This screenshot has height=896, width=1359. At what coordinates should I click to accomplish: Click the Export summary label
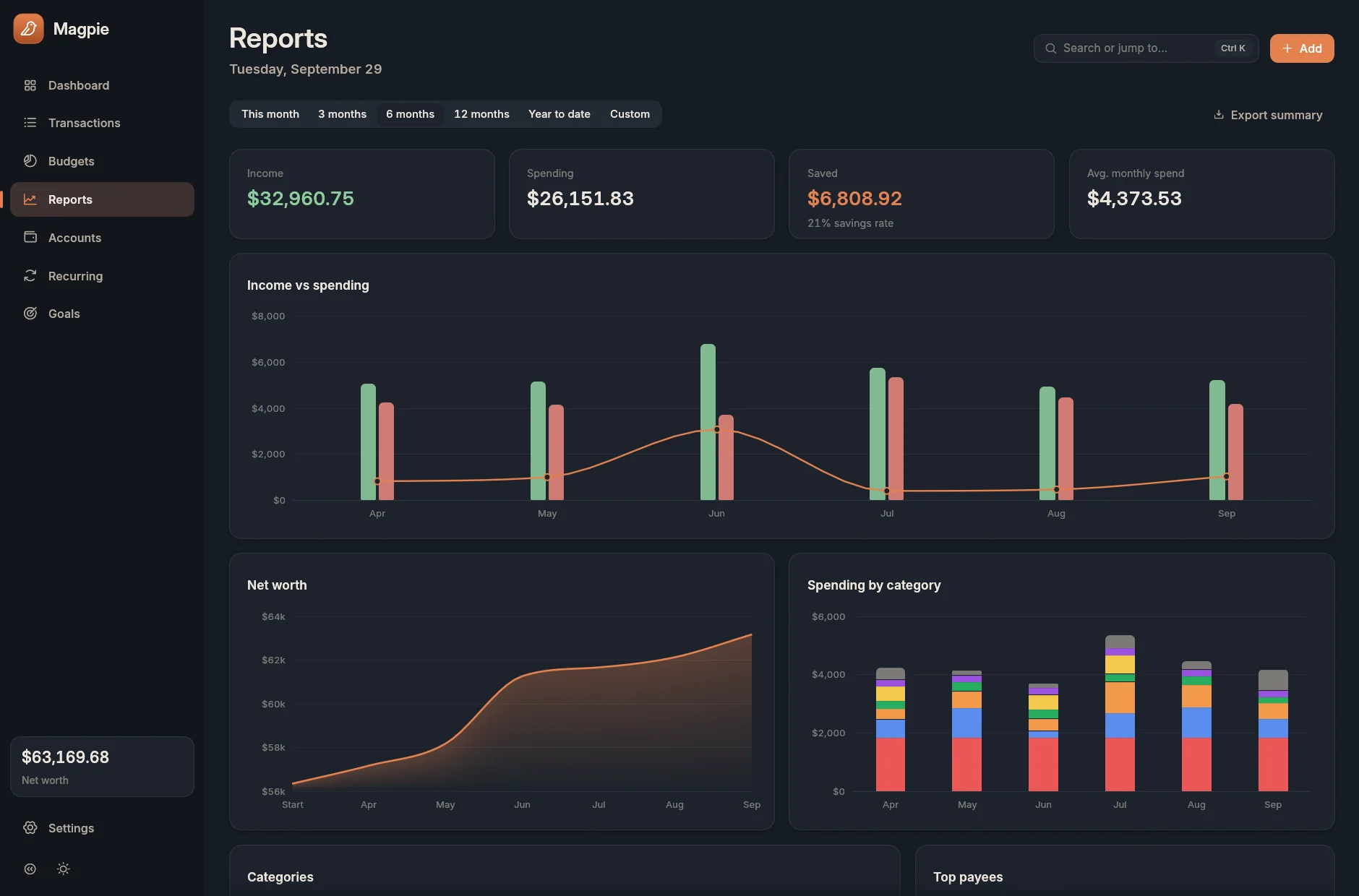[1277, 115]
